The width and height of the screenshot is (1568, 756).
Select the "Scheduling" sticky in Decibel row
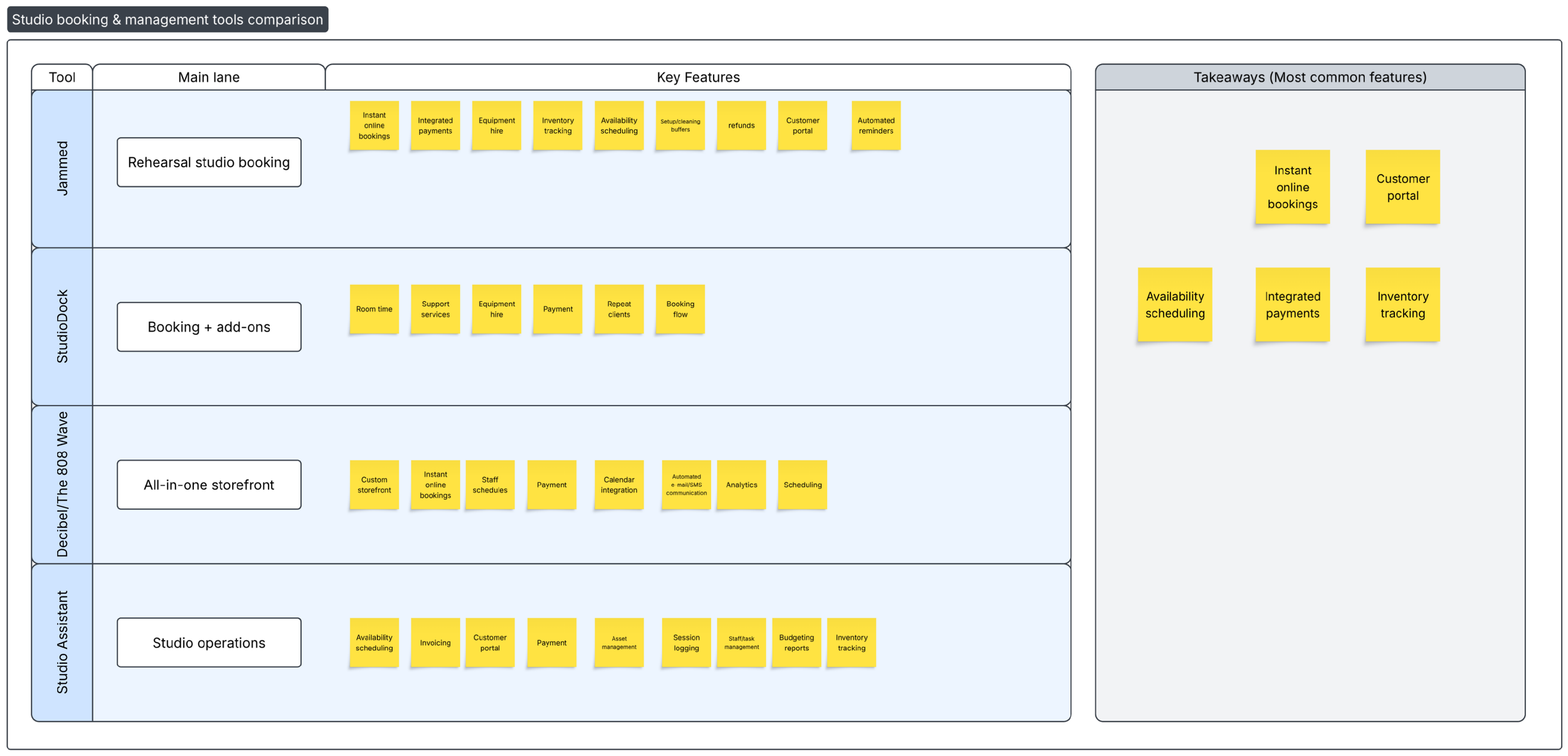tap(803, 485)
